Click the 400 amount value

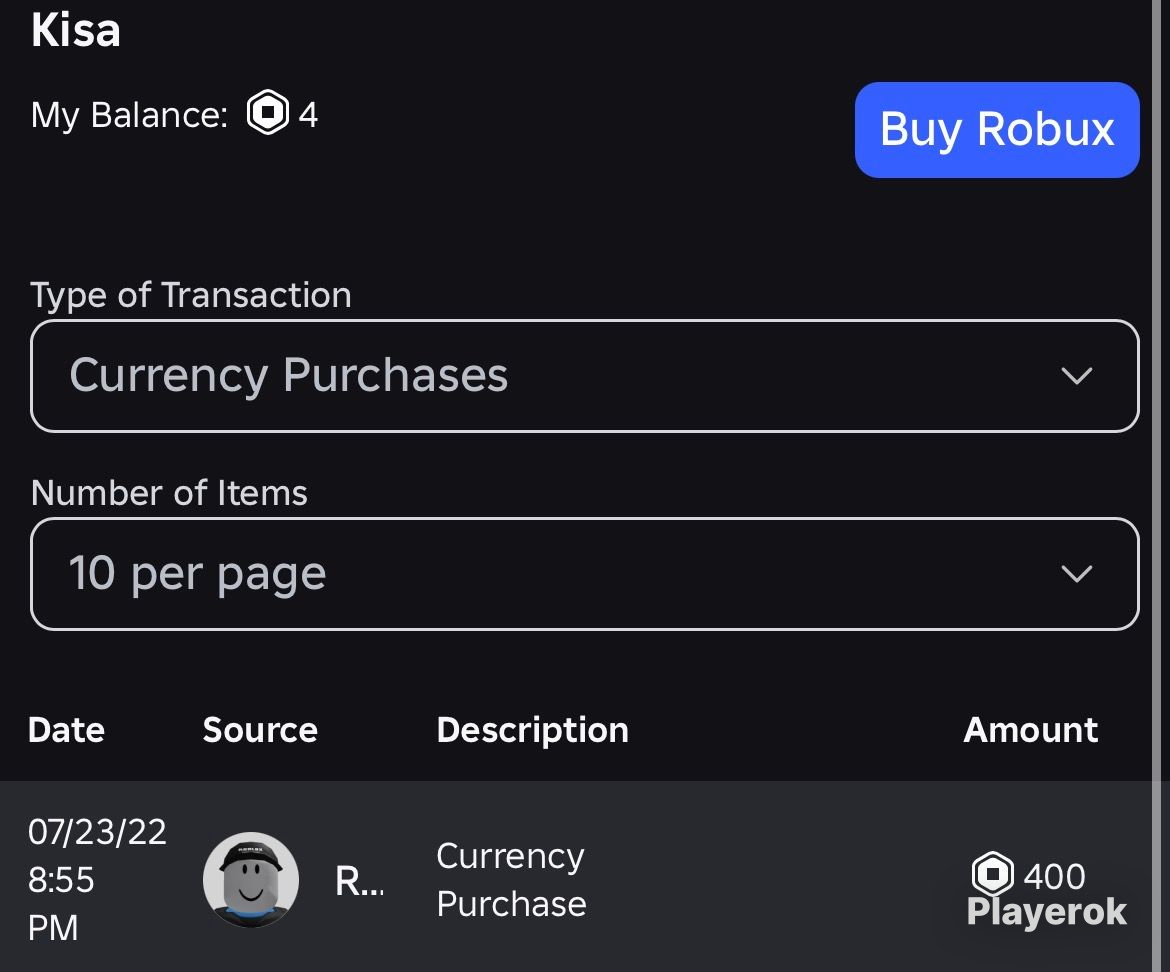pyautogui.click(x=1054, y=876)
